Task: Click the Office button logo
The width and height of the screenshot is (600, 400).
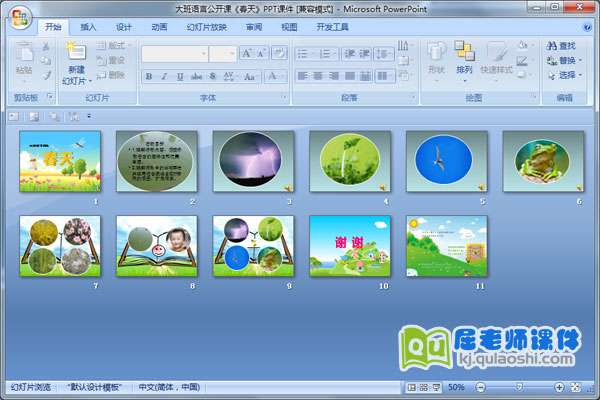Action: tap(21, 18)
